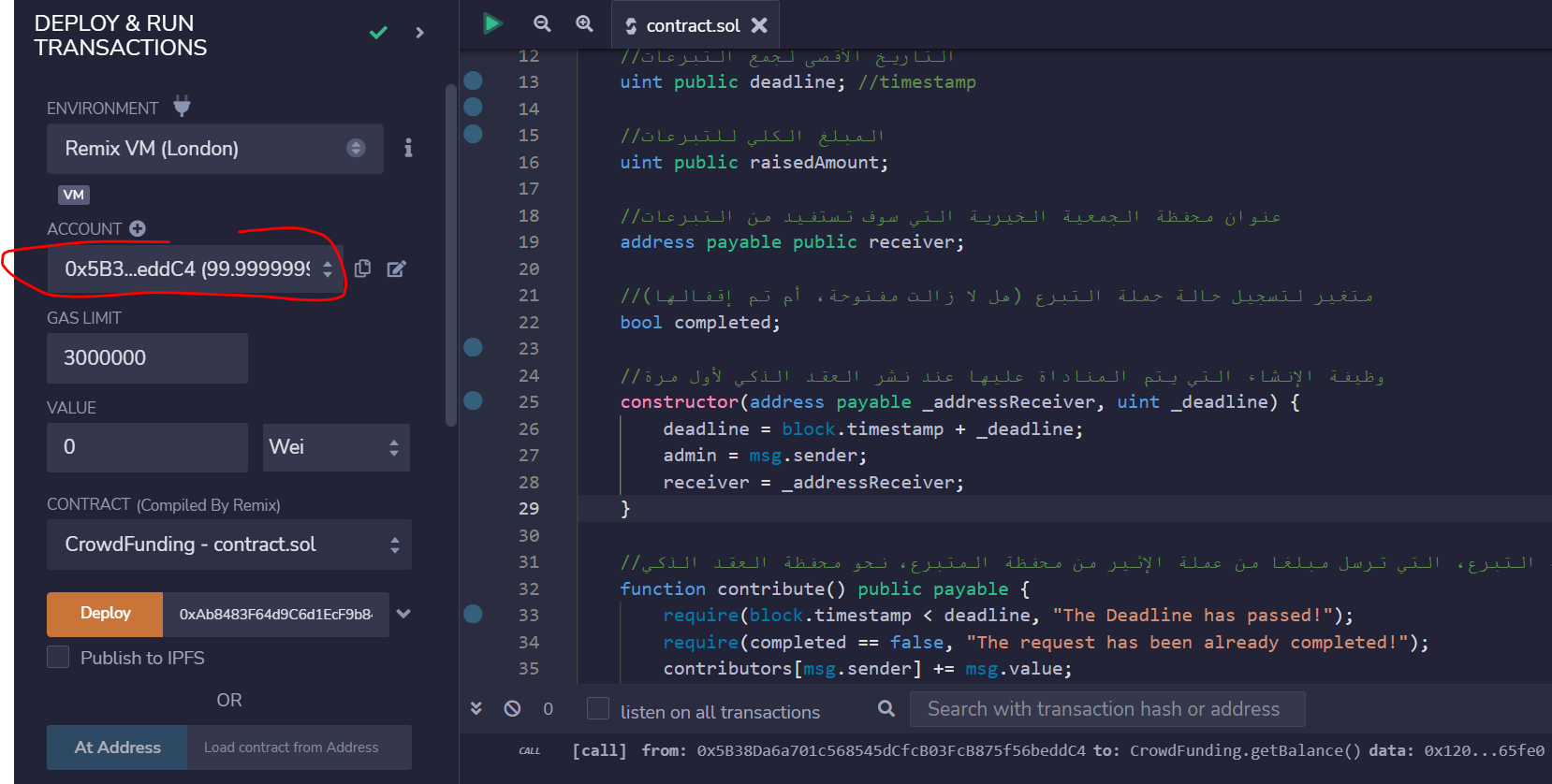
Task: Clear the terminal with the ban icon
Action: click(512, 708)
